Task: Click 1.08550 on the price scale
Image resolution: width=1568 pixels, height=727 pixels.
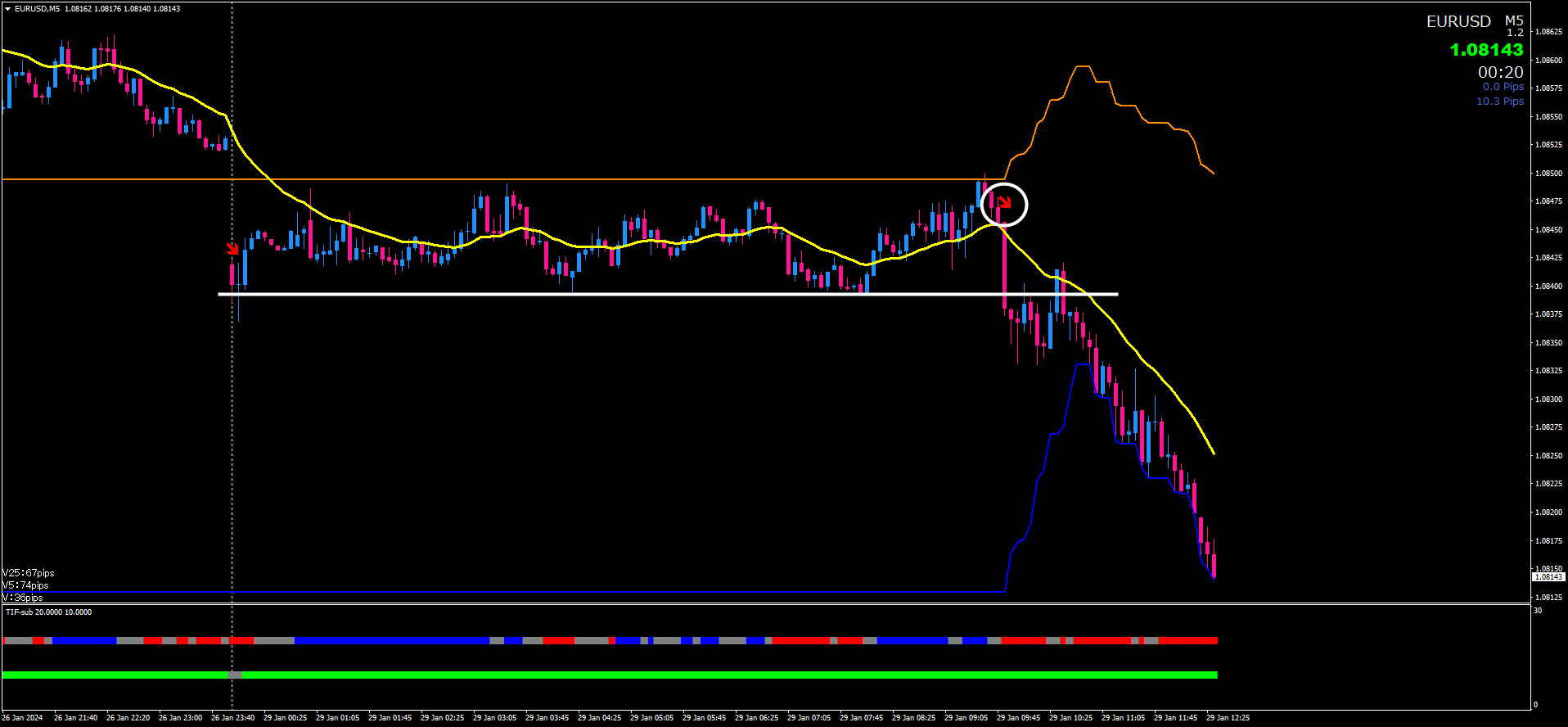Action: click(1548, 117)
